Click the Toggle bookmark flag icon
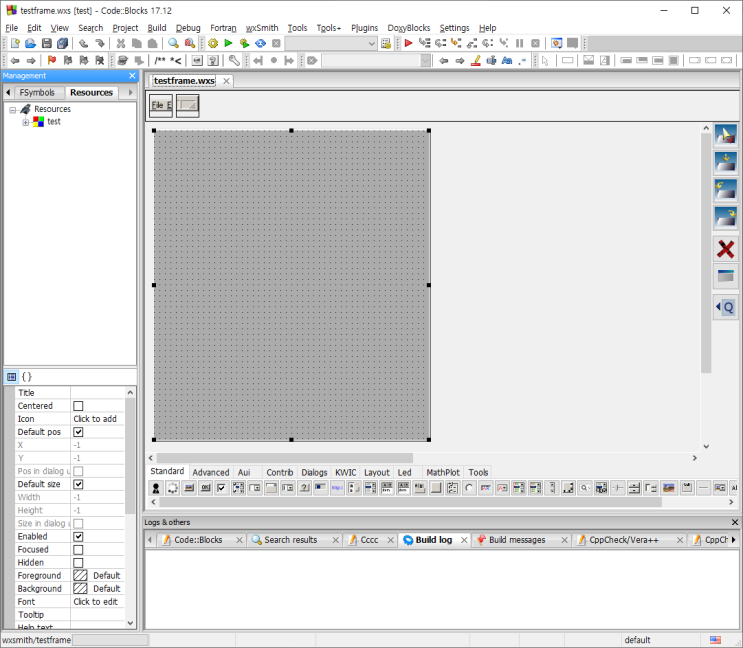This screenshot has height=648, width=743. pyautogui.click(x=52, y=60)
